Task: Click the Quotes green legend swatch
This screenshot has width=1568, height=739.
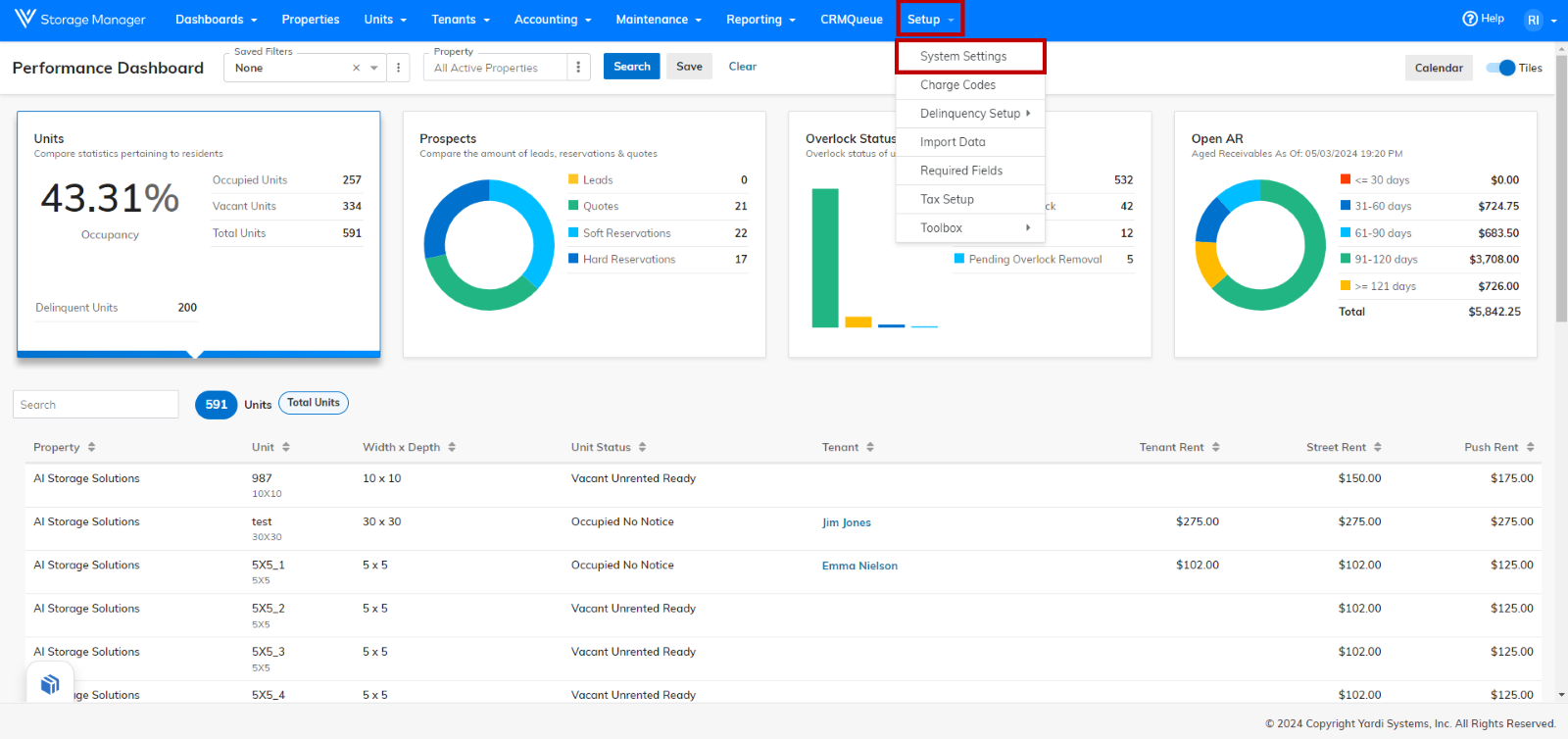Action: click(x=573, y=206)
